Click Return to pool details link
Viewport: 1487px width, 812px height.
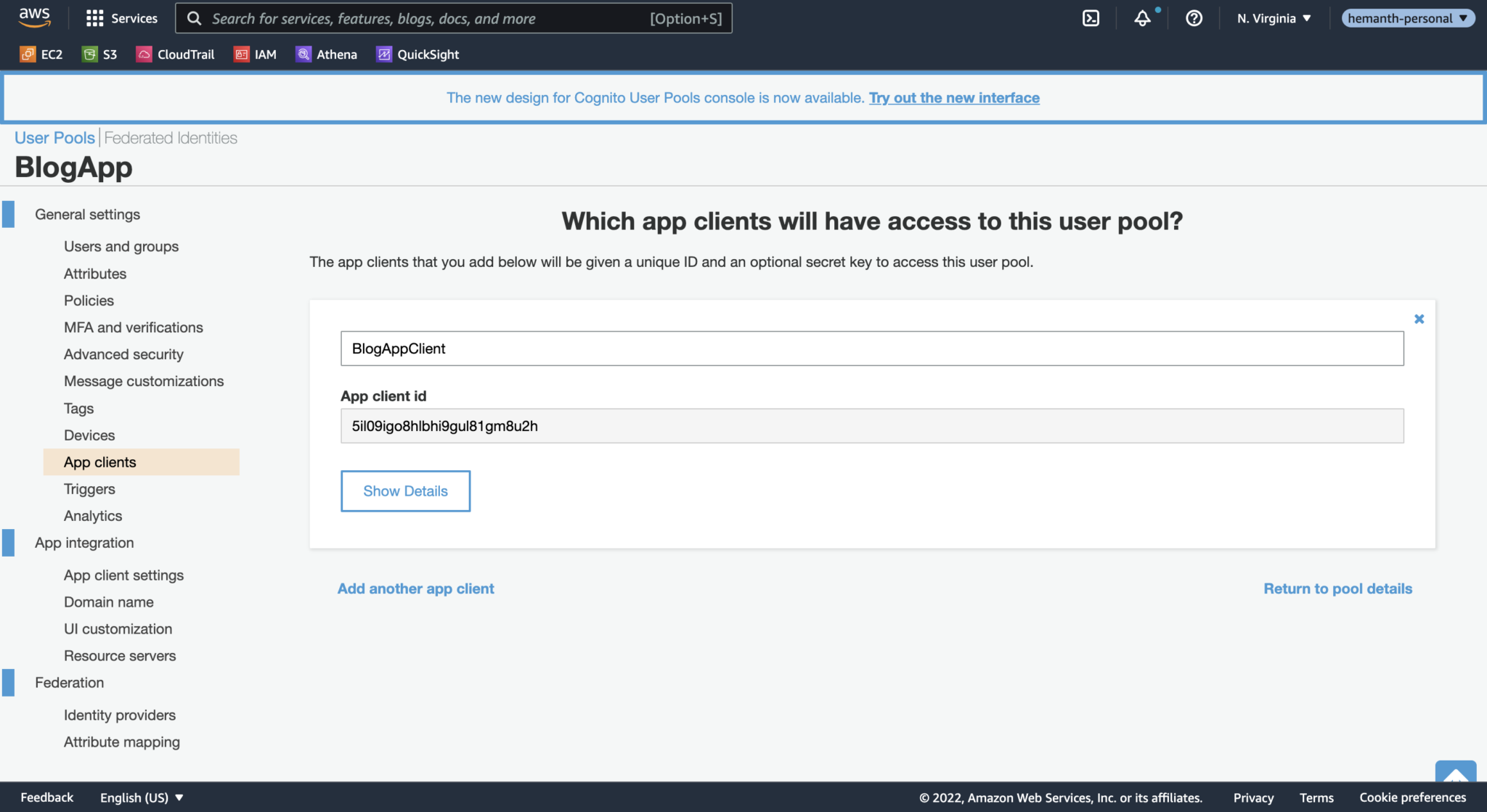(x=1337, y=589)
